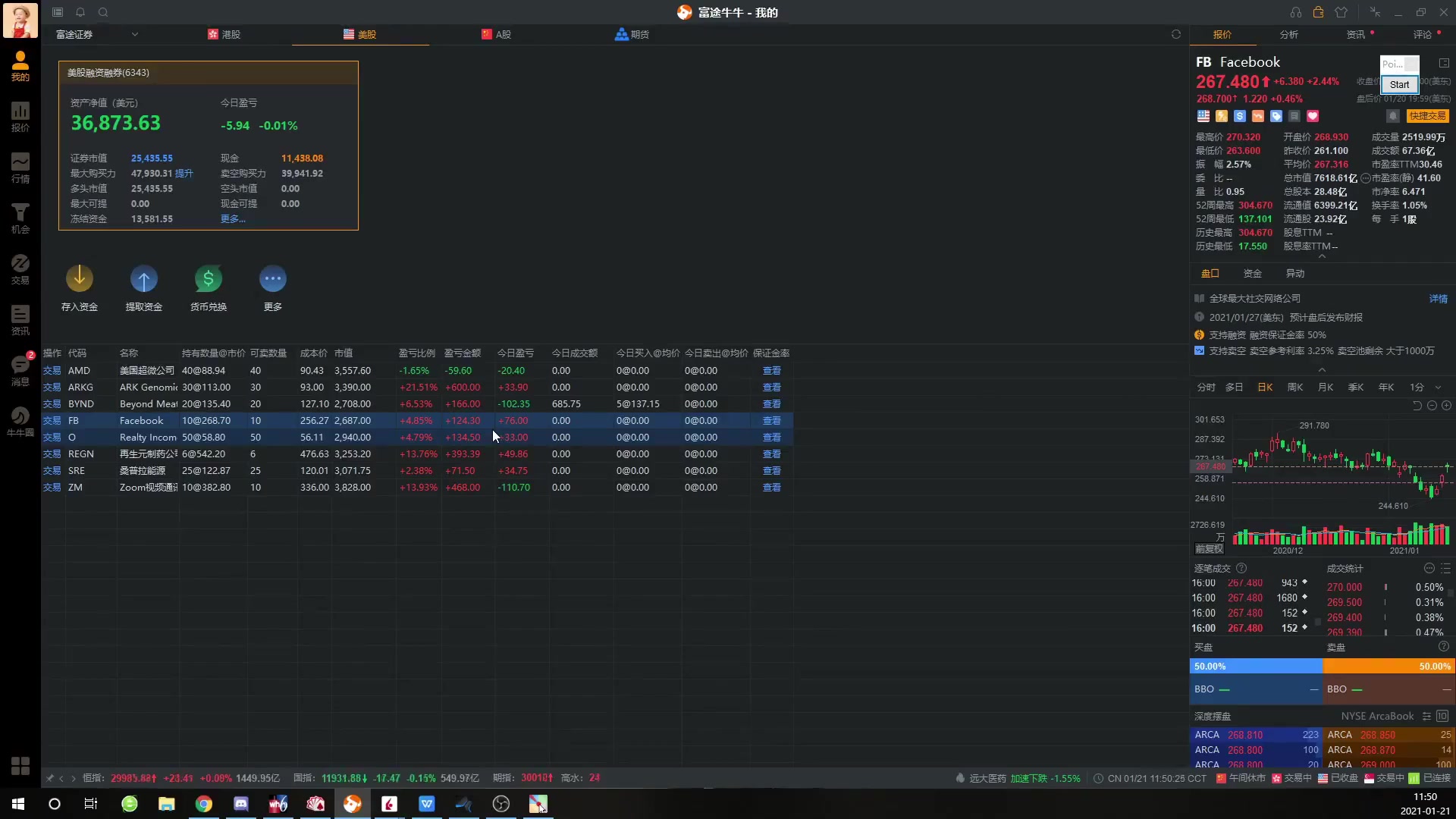Toggle the quote panel layout icon
The width and height of the screenshot is (1456, 819).
click(1445, 63)
